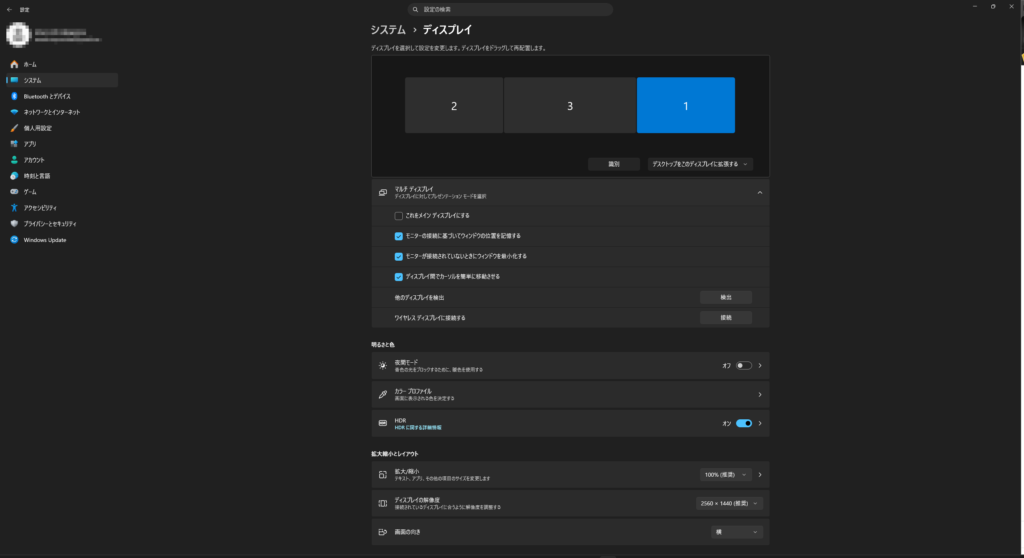1024x558 pixels.
Task: Click the ディスプレイの解像度 row icon
Action: click(383, 504)
